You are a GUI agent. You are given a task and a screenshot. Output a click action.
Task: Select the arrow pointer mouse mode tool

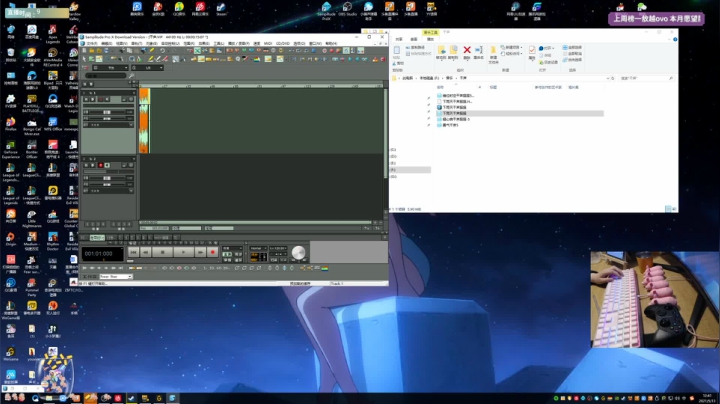pos(84,59)
